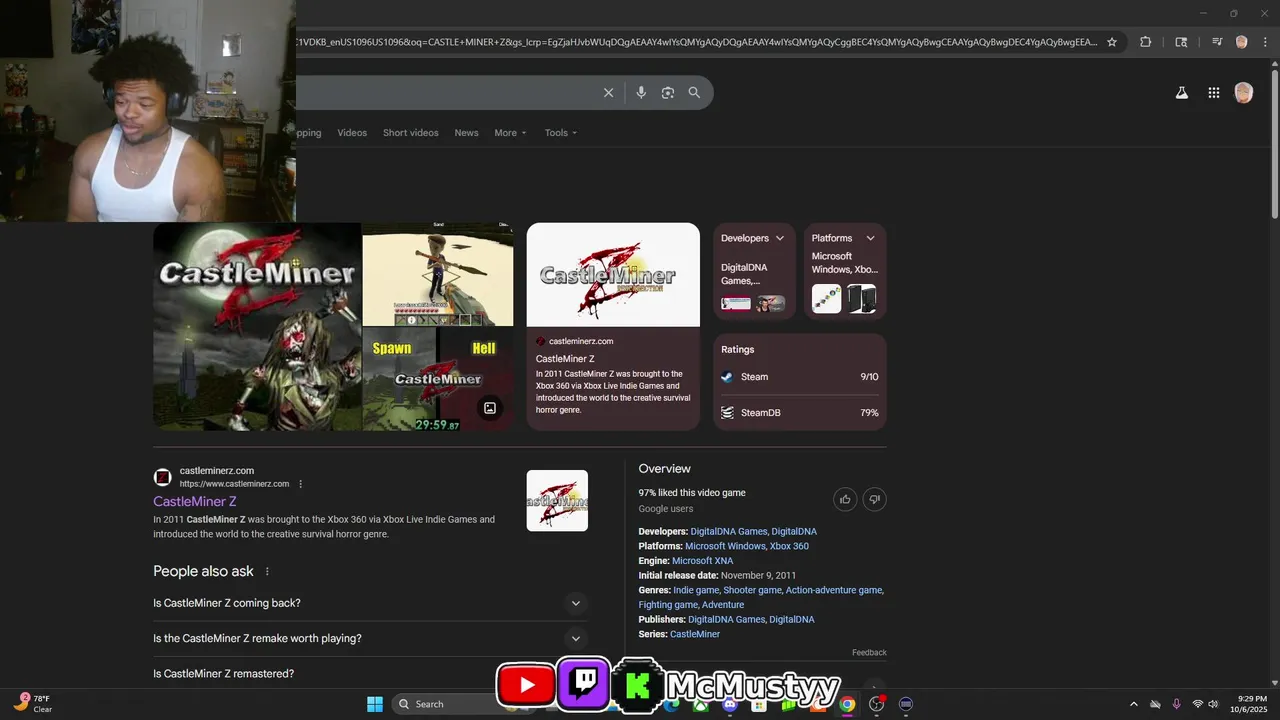Open the Indie game genre link
The height and width of the screenshot is (720, 1280).
point(696,590)
